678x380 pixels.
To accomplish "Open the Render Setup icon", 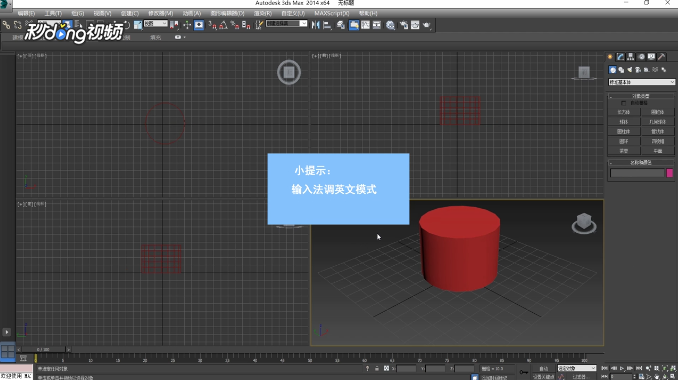I will point(404,25).
